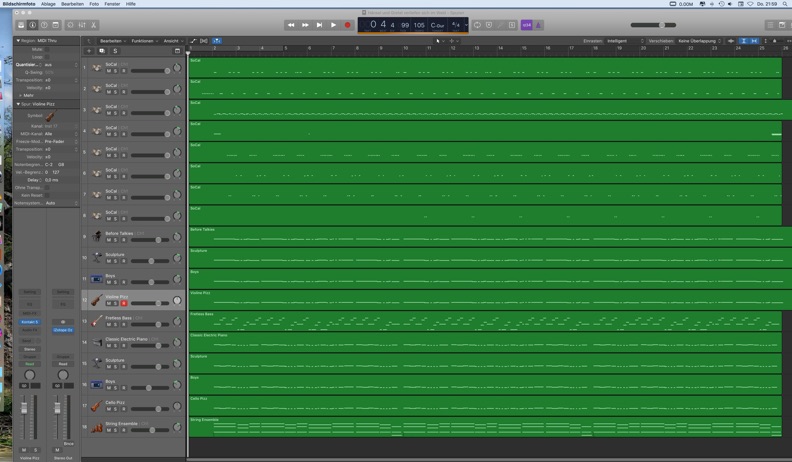
Task: Open the Hilfe menu
Action: 131,4
